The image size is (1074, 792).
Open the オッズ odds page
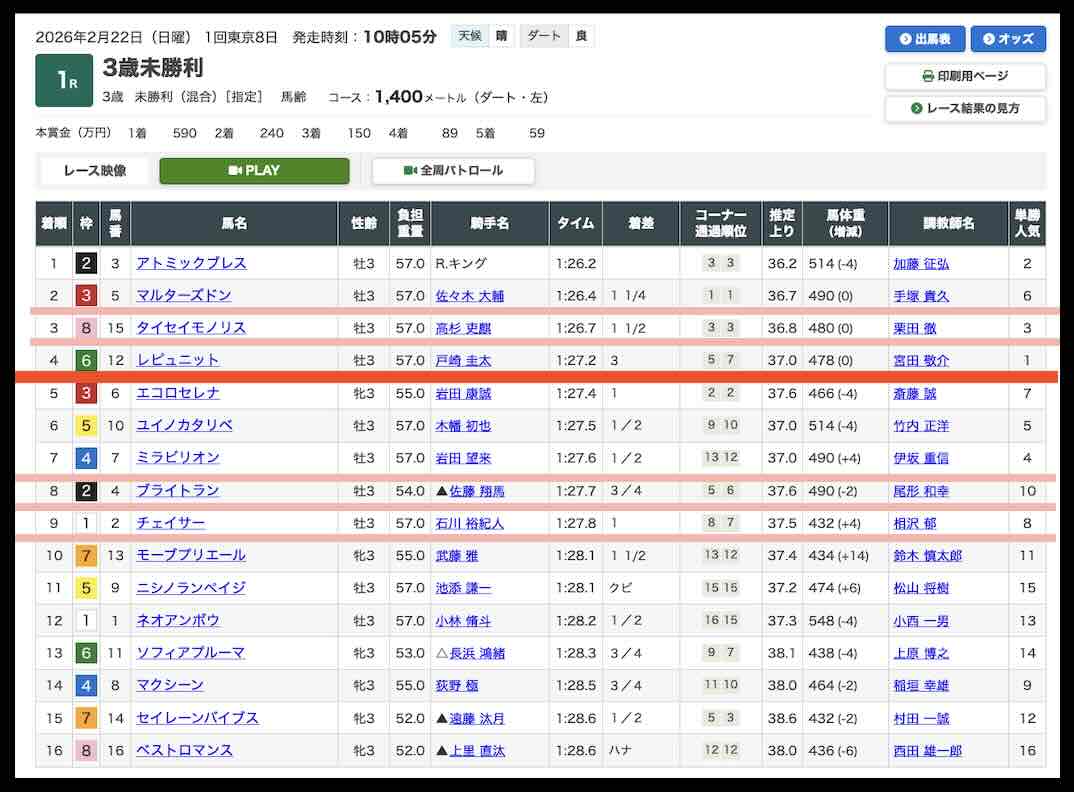pos(1008,39)
